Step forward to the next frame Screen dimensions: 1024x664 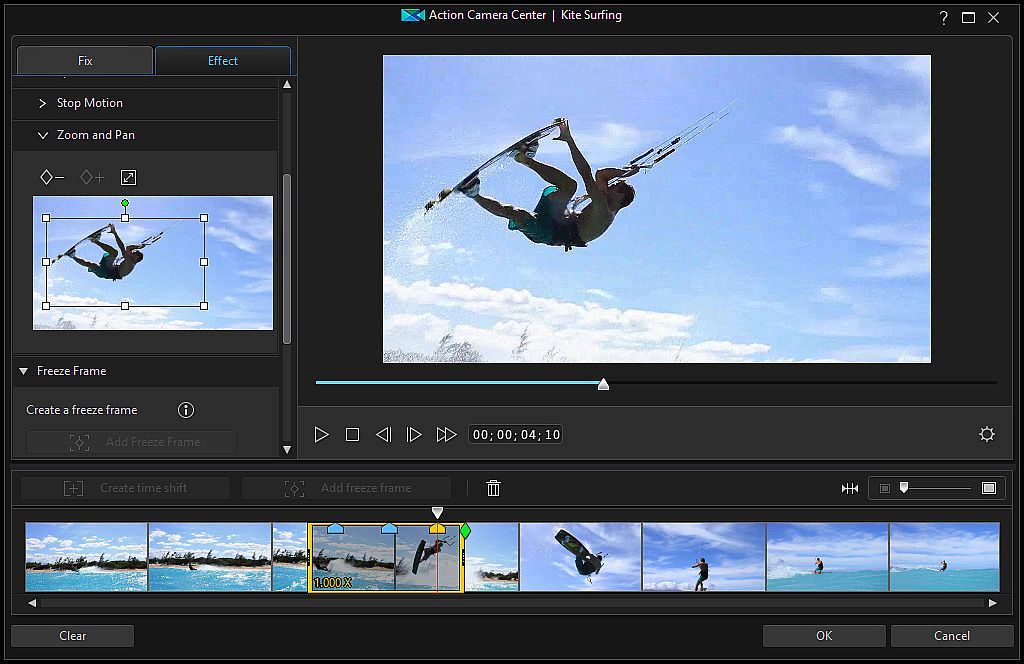414,434
